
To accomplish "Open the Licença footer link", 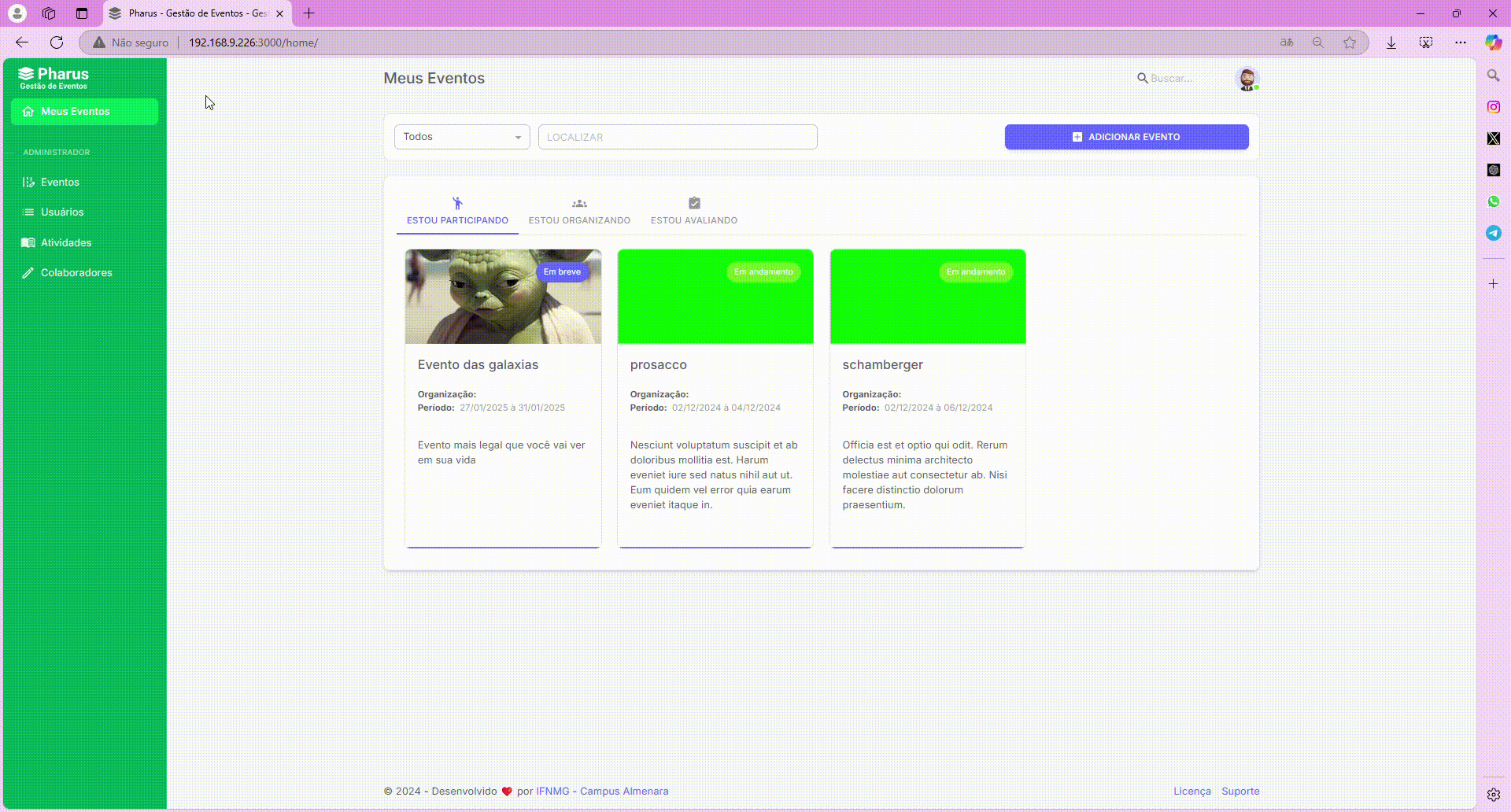I will (x=1192, y=792).
